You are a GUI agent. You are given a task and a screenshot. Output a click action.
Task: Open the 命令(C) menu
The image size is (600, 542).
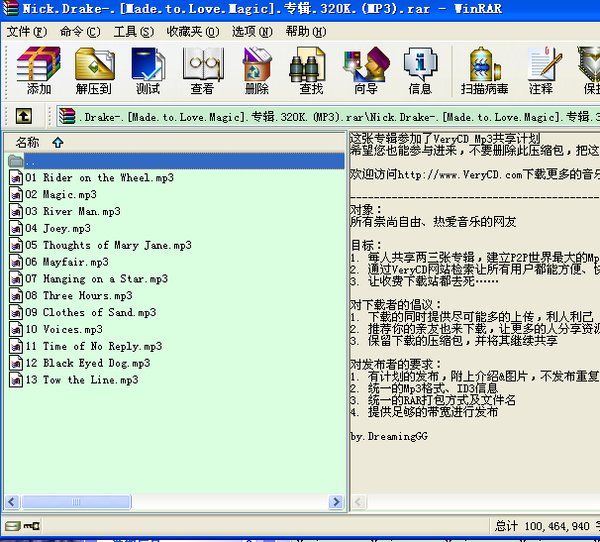coord(80,31)
